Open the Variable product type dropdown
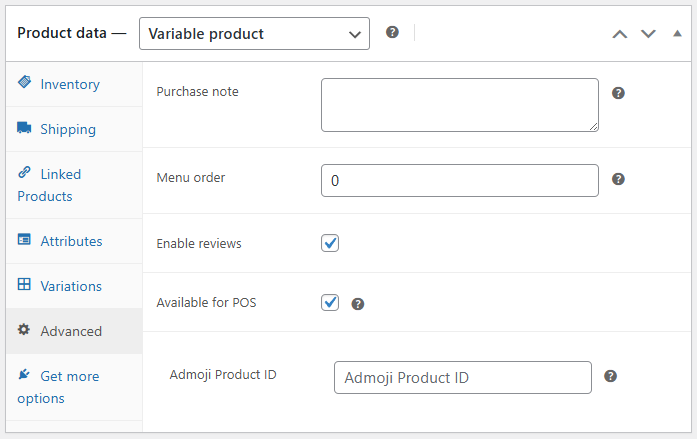This screenshot has height=439, width=697. pyautogui.click(x=254, y=34)
